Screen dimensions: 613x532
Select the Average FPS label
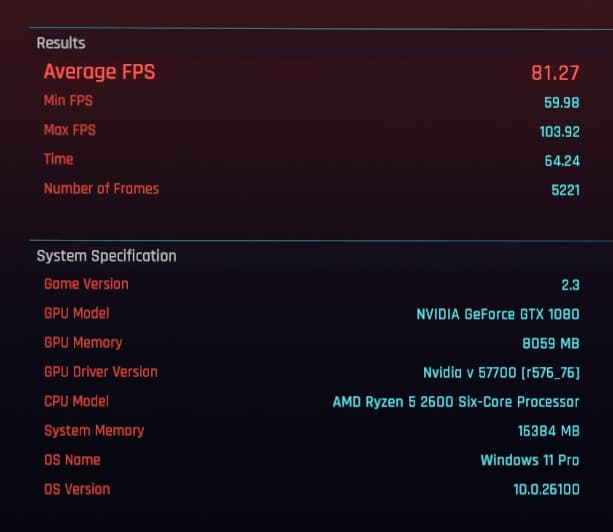coord(100,72)
